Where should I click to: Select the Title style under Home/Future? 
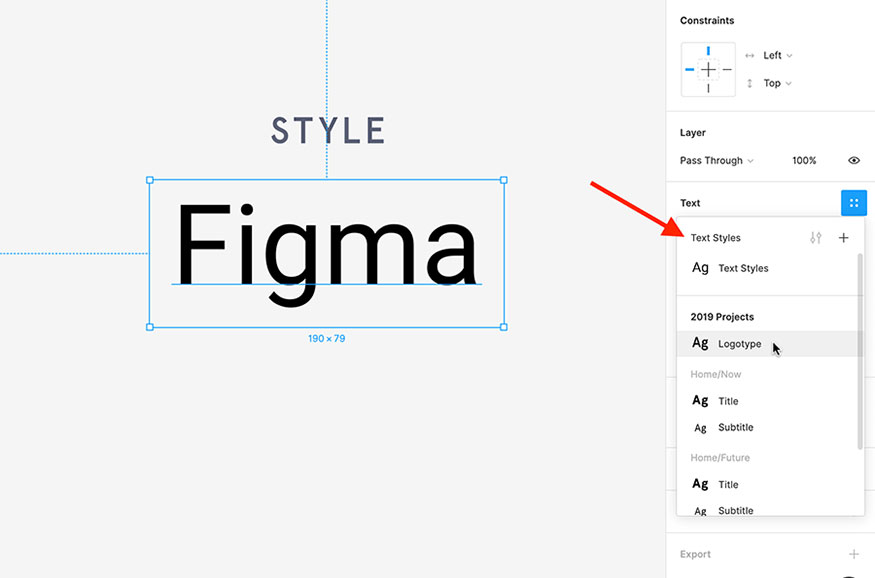coord(729,484)
